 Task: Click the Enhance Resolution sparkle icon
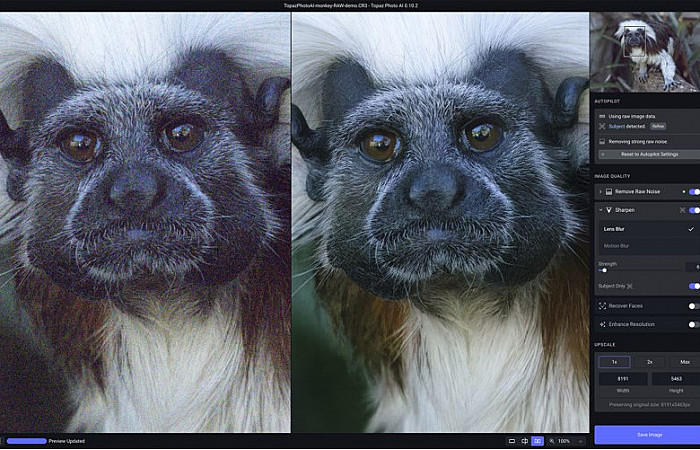coord(601,324)
